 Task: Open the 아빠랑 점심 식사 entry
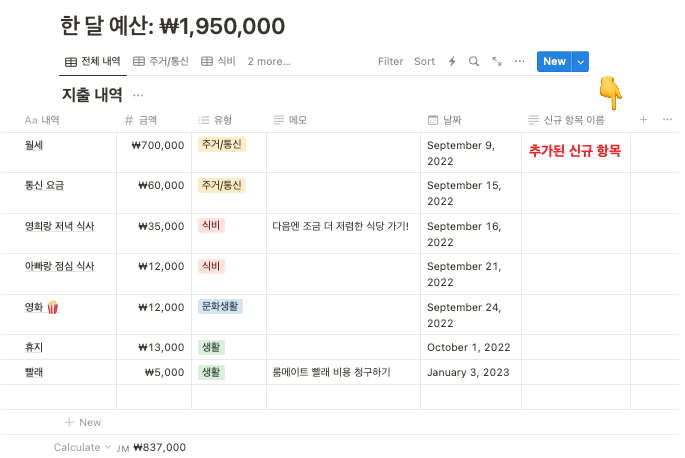tap(59, 266)
